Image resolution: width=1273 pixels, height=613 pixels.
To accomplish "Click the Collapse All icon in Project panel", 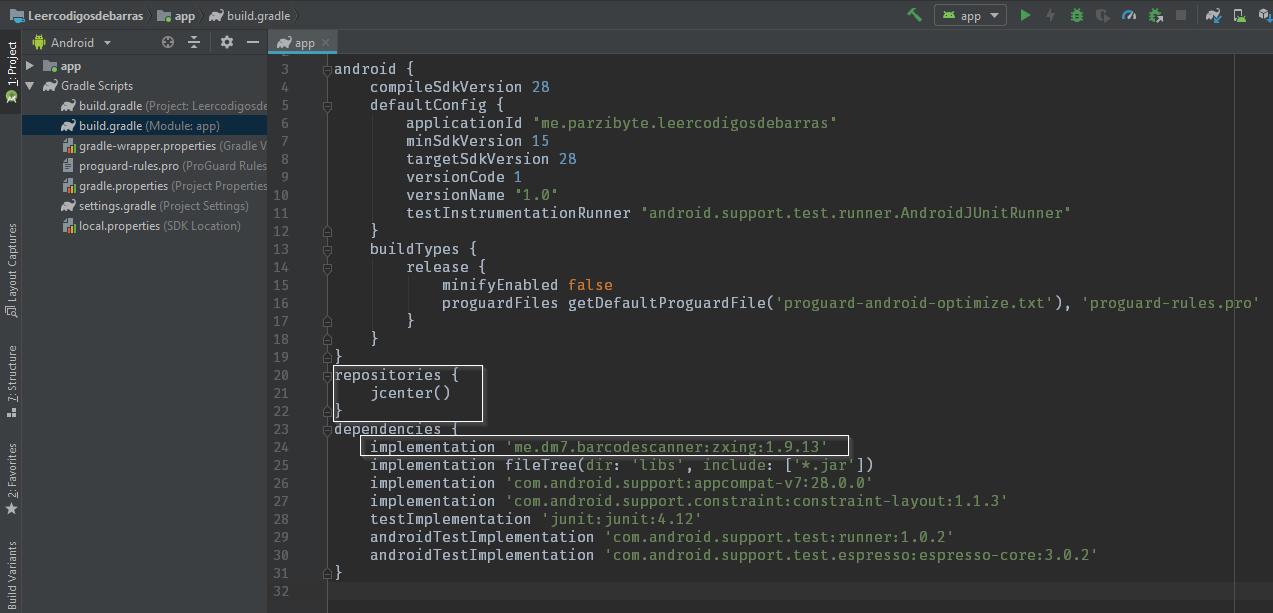I will coord(194,42).
